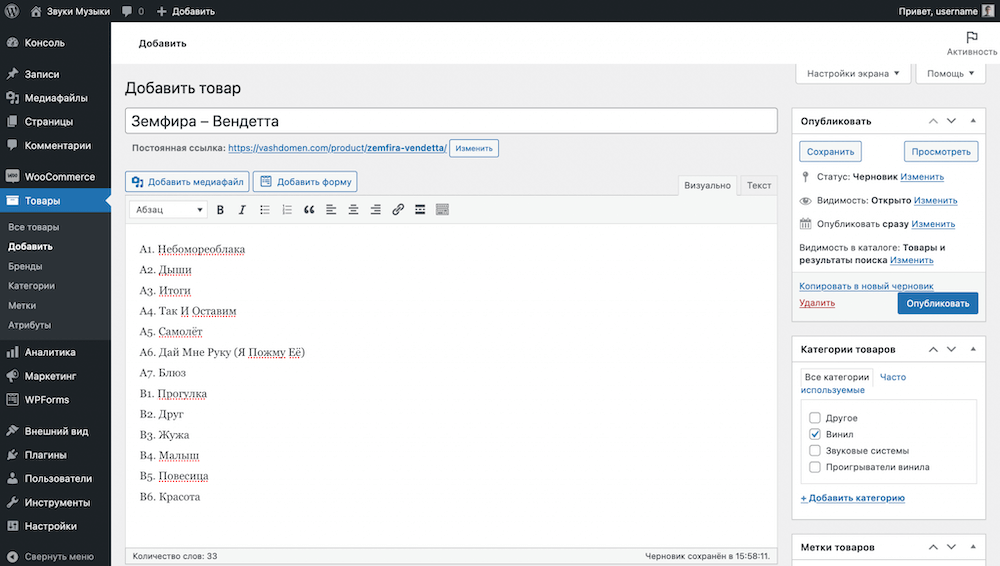Click Добавить медиафайл button
Viewport: 1000px width, 566px height.
coord(188,182)
